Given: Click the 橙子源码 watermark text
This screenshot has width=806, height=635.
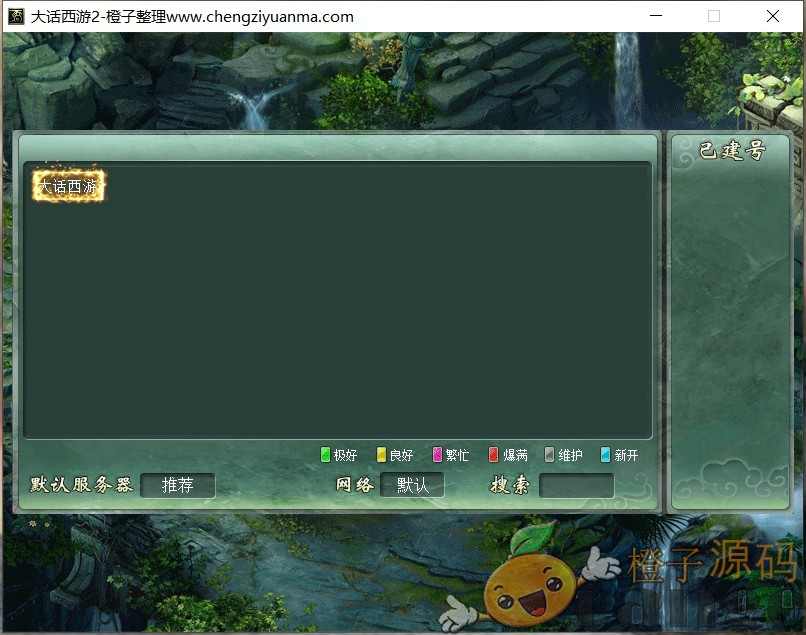Looking at the screenshot, I should (x=712, y=563).
